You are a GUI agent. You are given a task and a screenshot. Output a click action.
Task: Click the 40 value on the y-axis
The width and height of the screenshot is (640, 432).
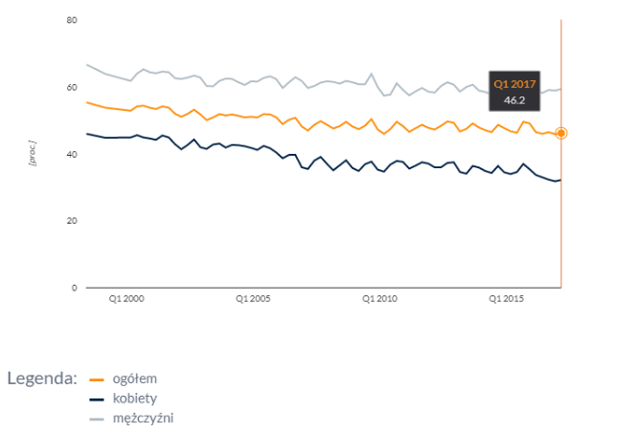(x=71, y=154)
